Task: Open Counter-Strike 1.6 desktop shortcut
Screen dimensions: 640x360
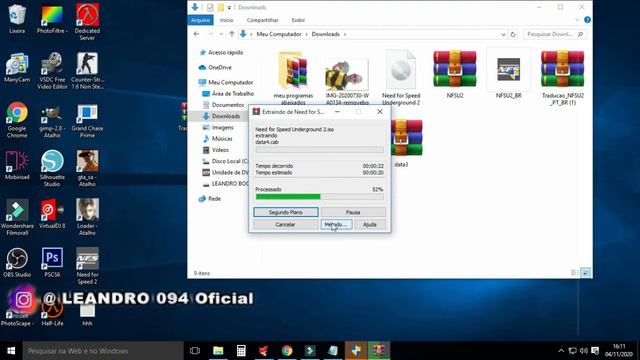Action: coord(87,71)
